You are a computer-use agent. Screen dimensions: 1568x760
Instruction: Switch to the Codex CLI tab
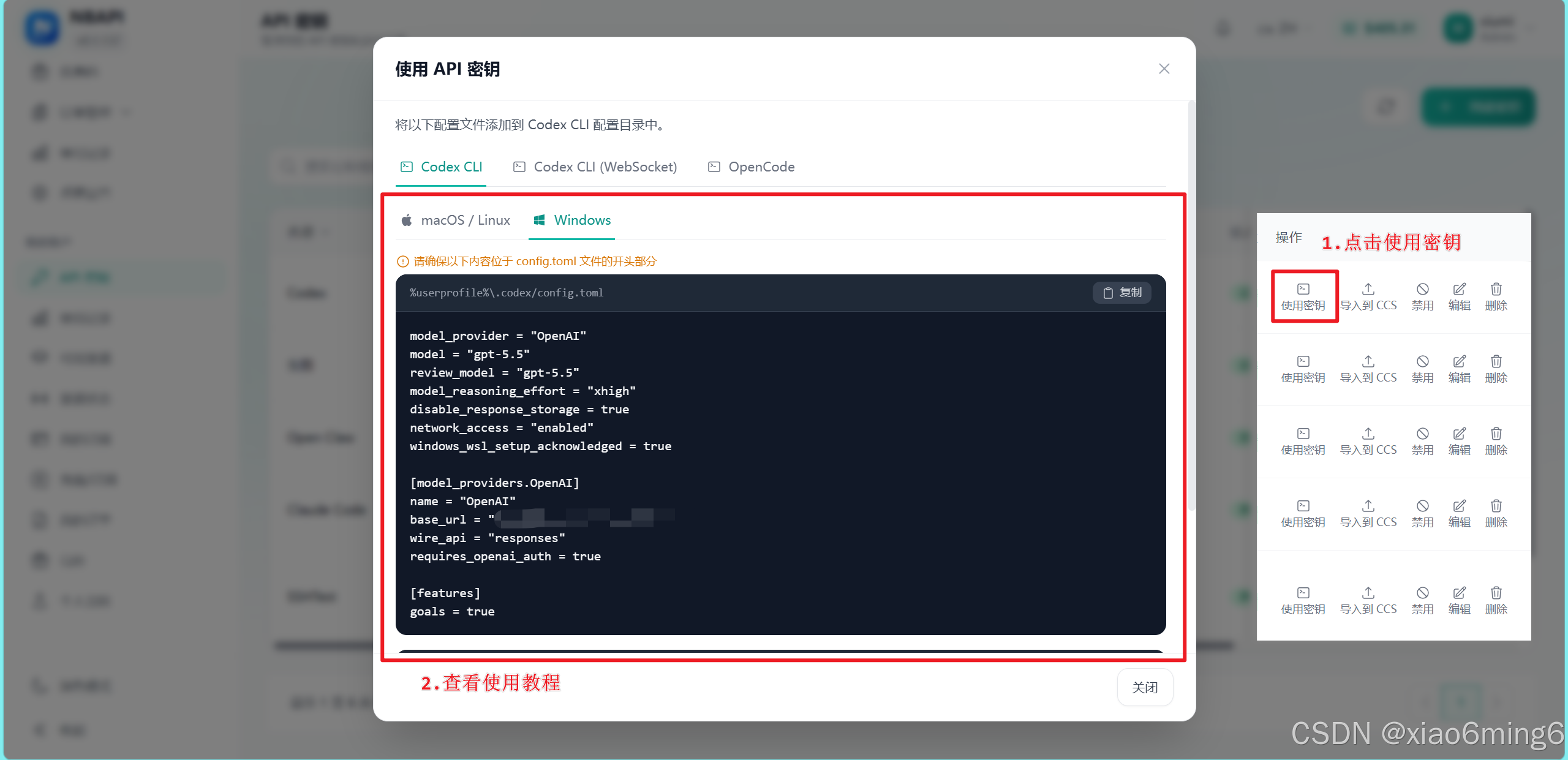point(441,167)
